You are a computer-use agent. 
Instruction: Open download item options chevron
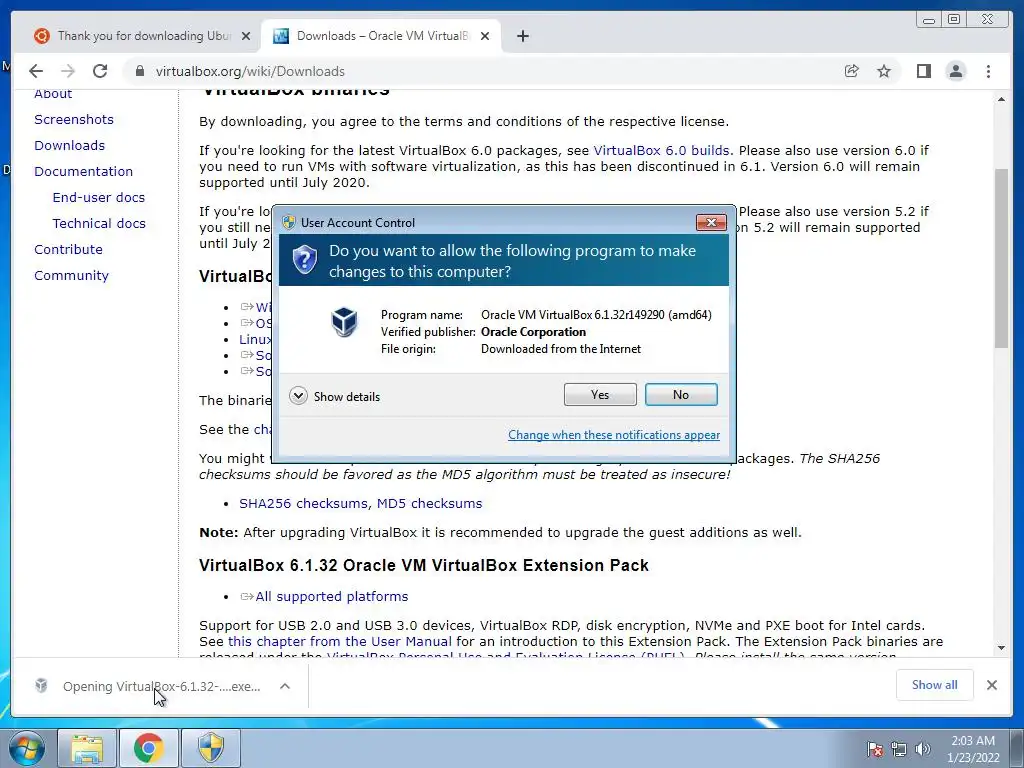coord(285,686)
